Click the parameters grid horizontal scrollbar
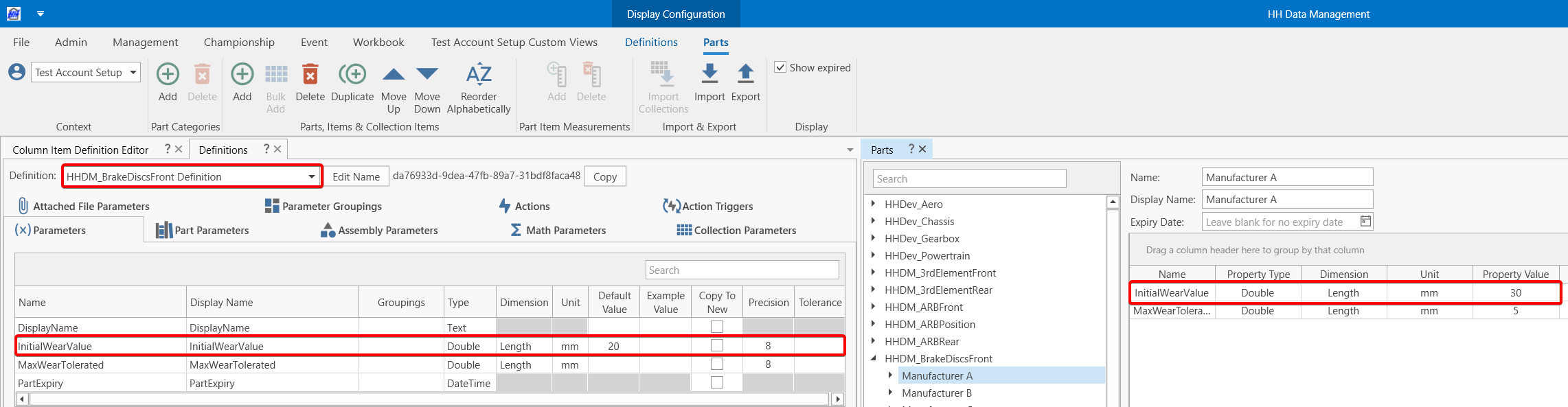1568x407 pixels. click(x=429, y=399)
